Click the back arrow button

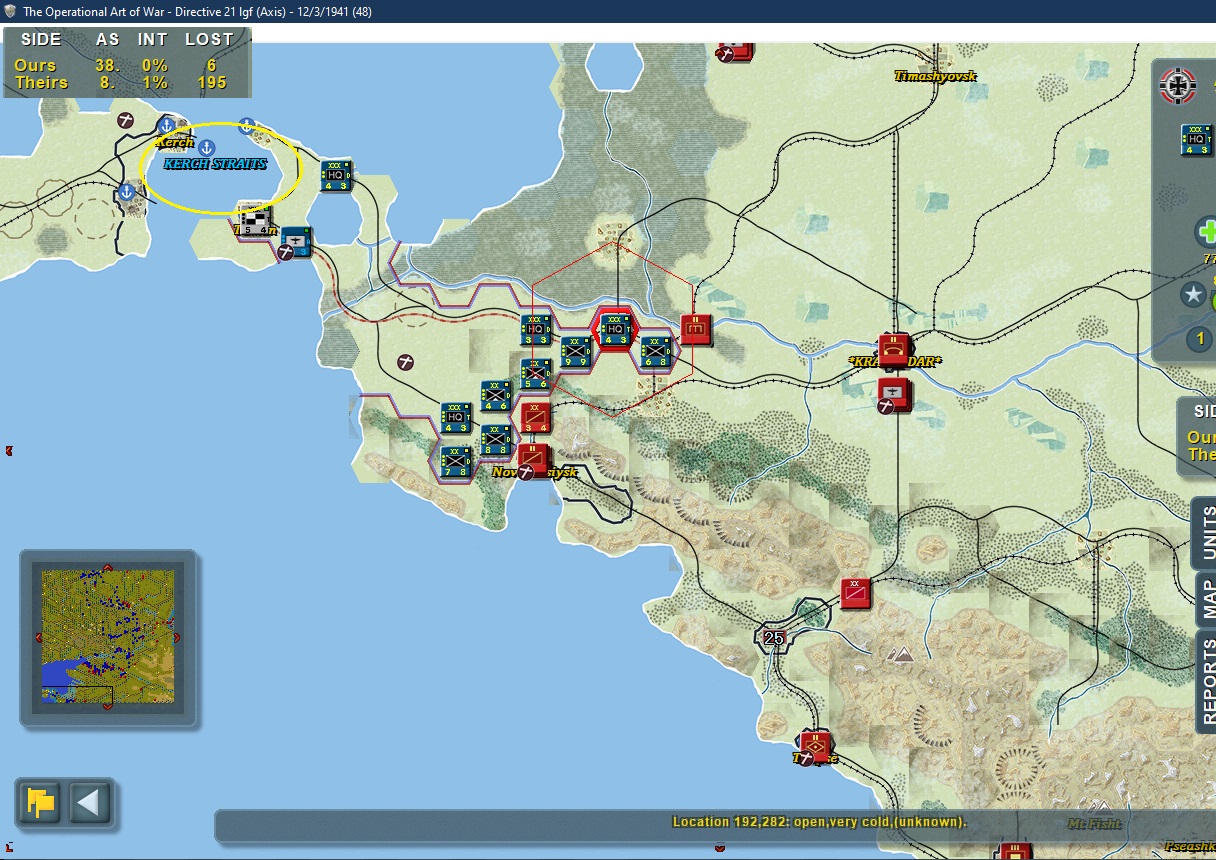coord(89,803)
